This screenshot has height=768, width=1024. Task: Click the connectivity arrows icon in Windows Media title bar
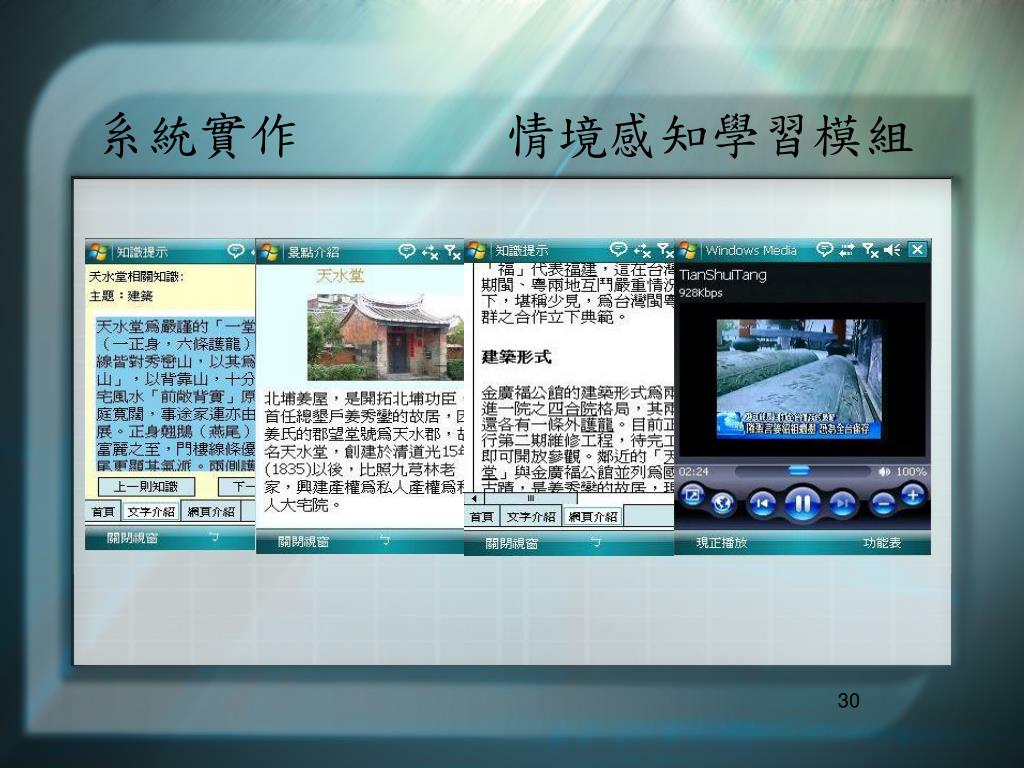click(847, 249)
